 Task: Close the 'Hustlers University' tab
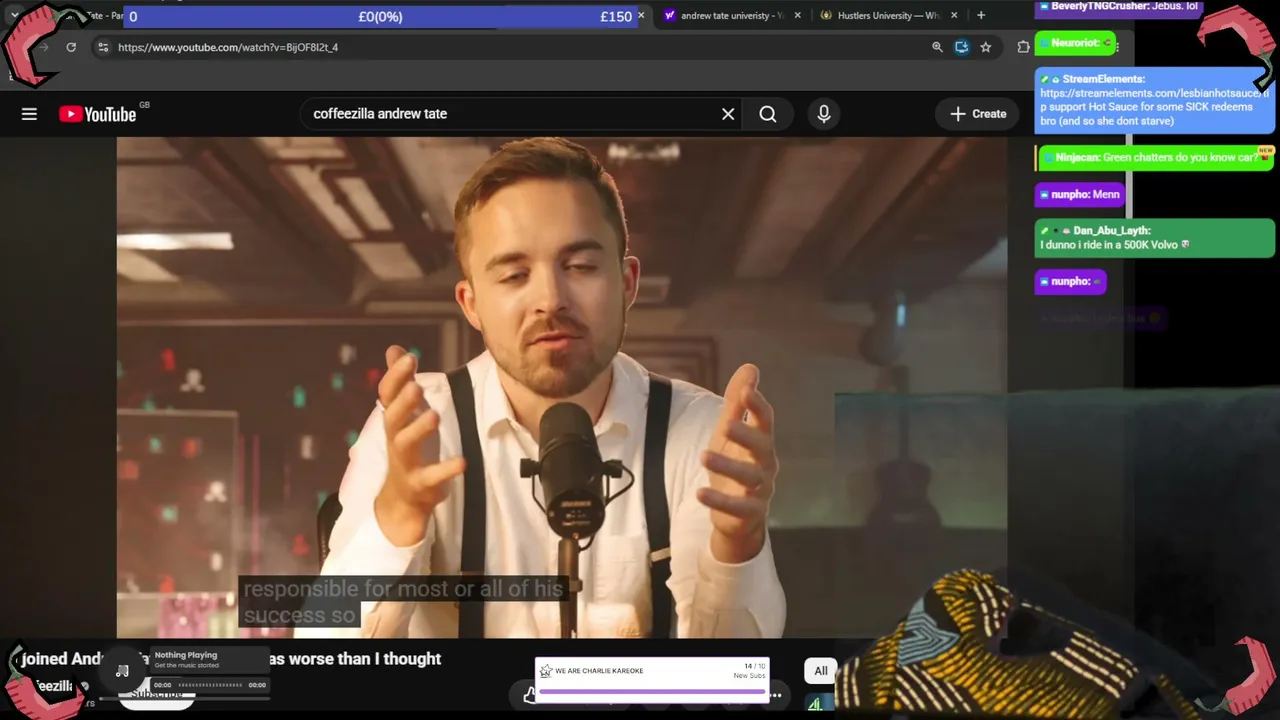pyautogui.click(x=954, y=16)
